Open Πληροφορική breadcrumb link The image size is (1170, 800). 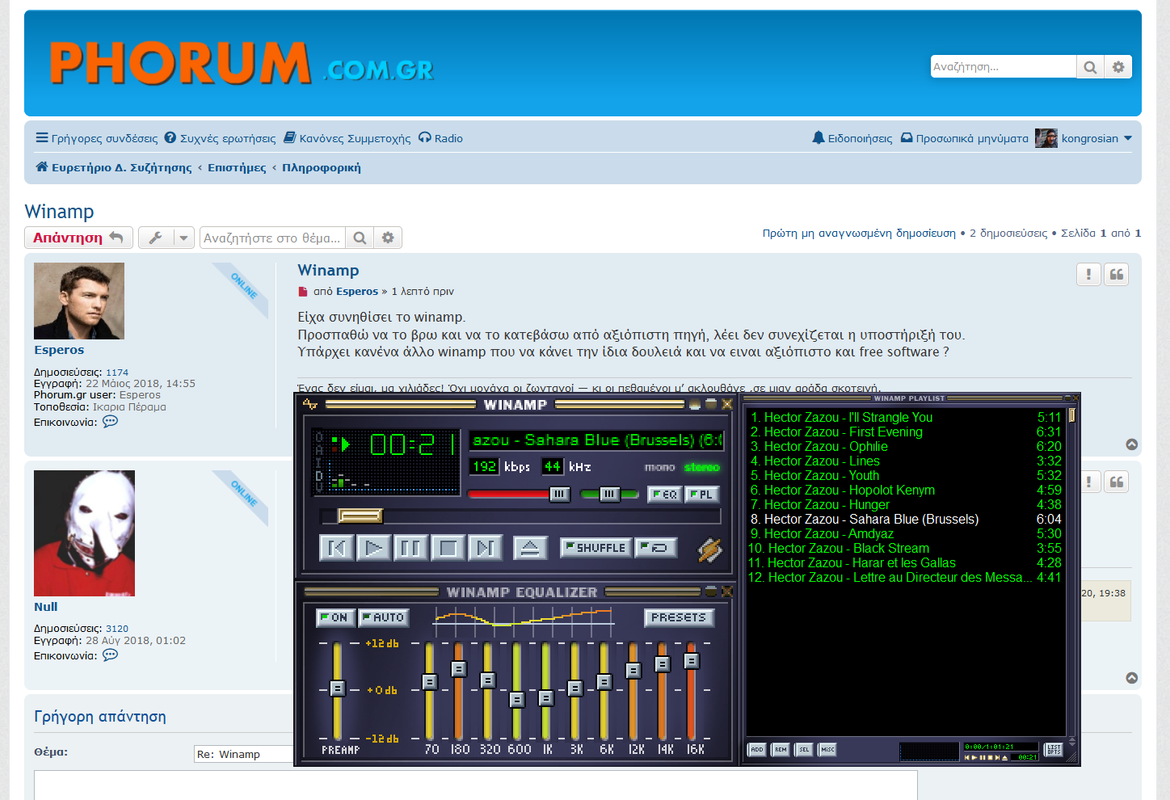tap(321, 167)
